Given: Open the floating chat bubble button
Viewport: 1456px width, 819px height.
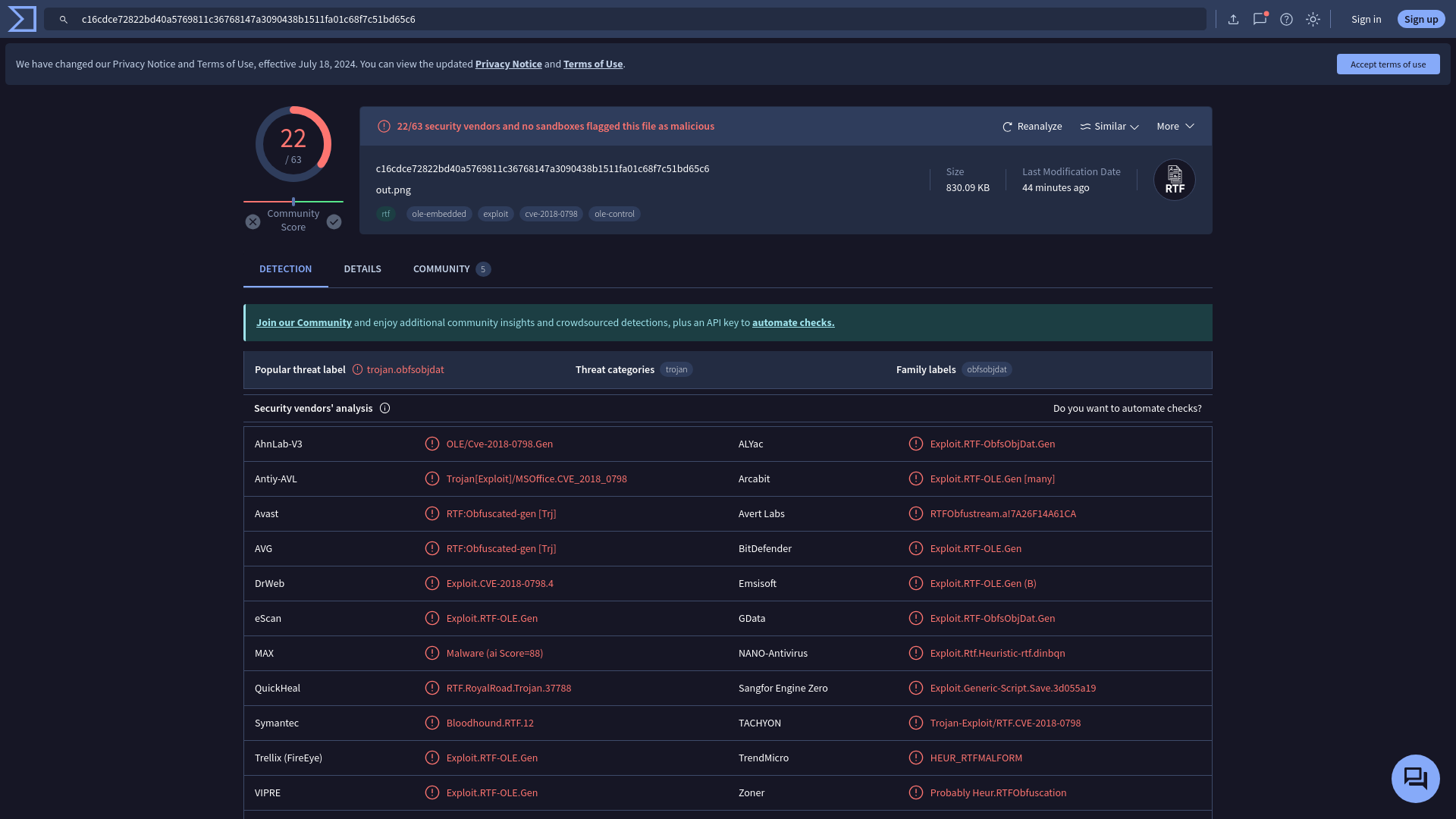Looking at the screenshot, I should 1415,778.
